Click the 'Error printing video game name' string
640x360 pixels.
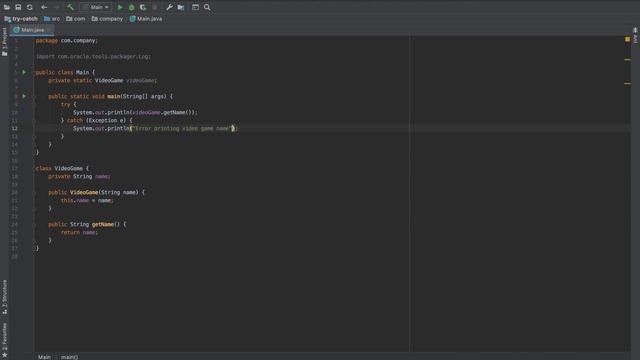182,128
